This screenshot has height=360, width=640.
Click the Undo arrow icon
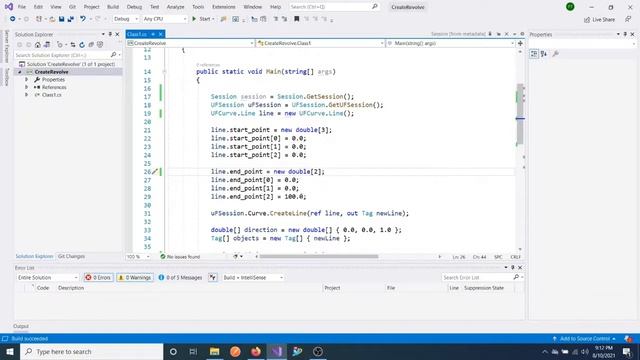pos(83,19)
